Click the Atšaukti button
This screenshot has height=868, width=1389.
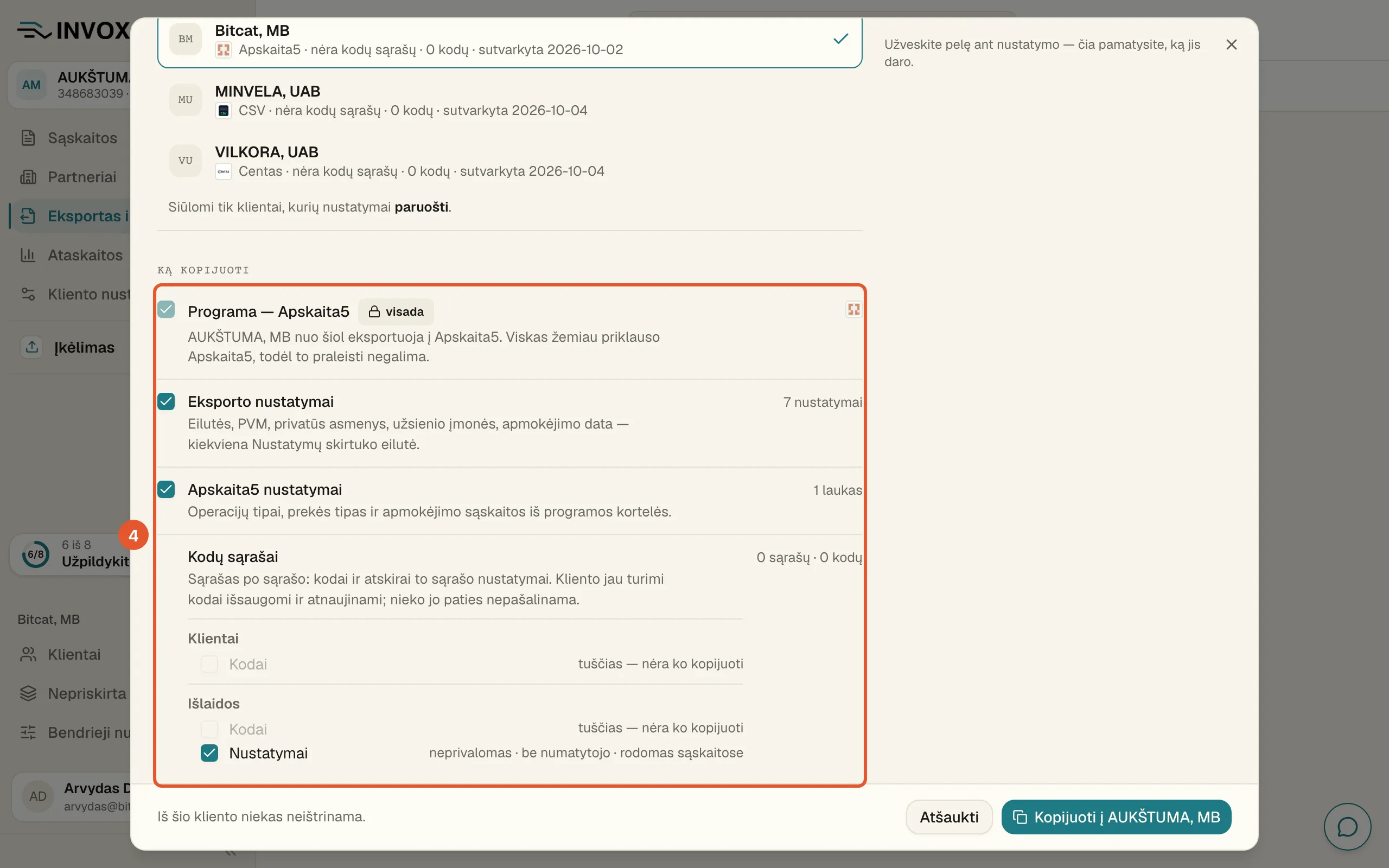(949, 817)
